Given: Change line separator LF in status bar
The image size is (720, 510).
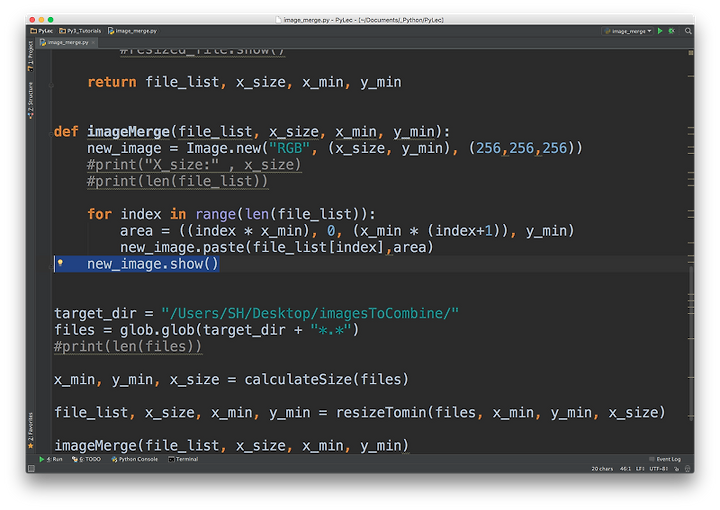Looking at the screenshot, I should pyautogui.click(x=640, y=469).
